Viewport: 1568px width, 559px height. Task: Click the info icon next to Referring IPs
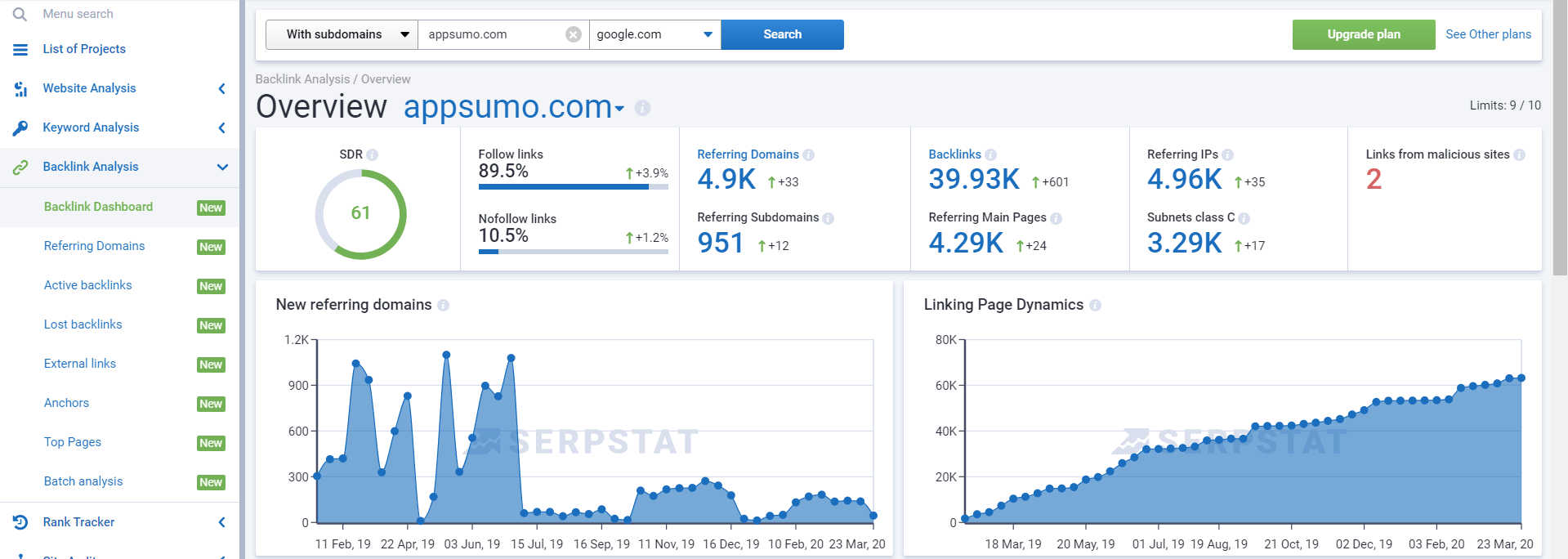[1228, 154]
